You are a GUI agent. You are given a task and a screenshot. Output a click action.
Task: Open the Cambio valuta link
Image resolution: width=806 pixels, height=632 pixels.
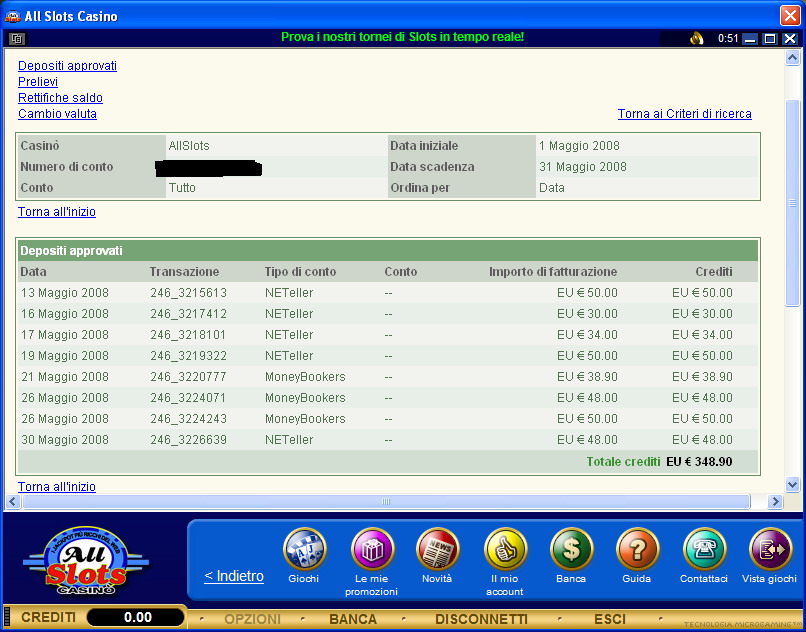[57, 114]
